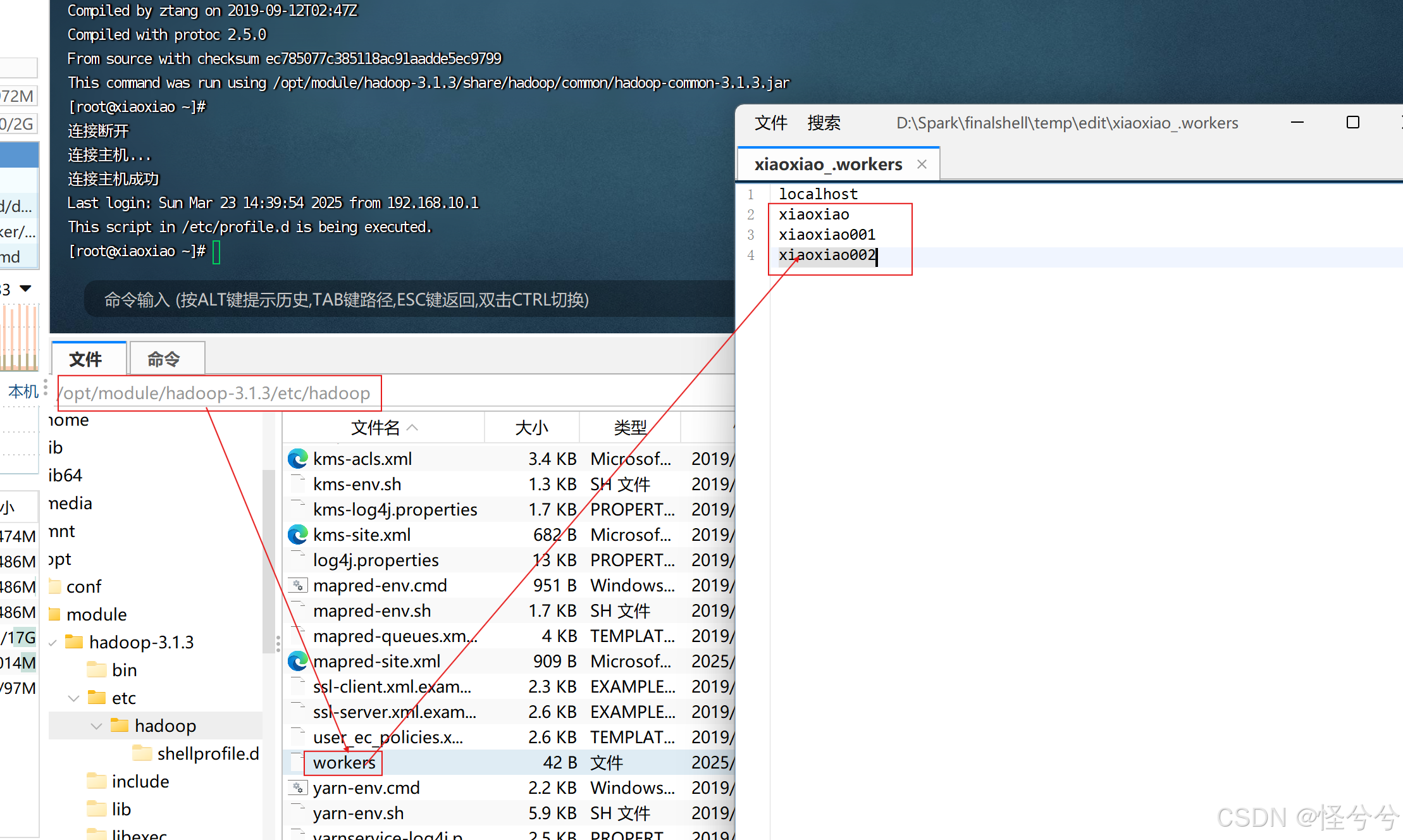1403x840 pixels.
Task: Collapse the hadoop-3.1.3 tree node
Action: 53,643
